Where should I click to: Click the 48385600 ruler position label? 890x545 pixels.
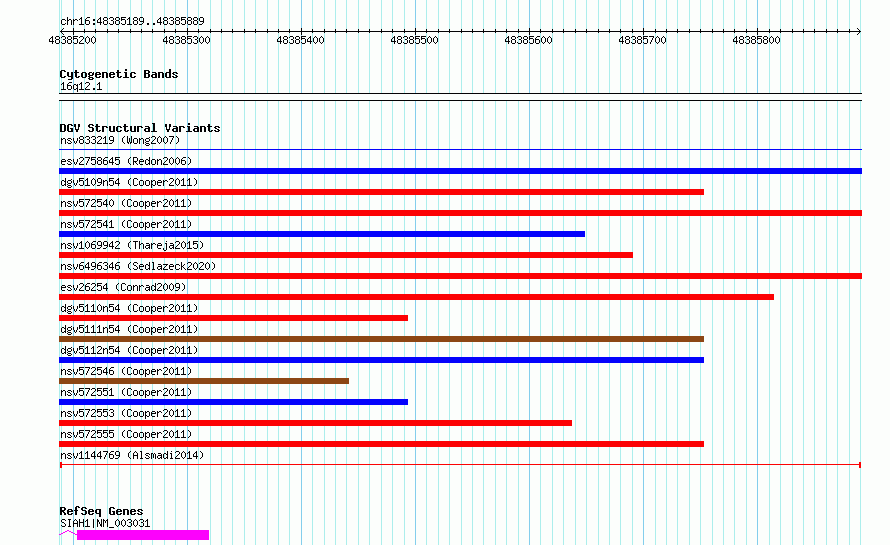[x=528, y=40]
